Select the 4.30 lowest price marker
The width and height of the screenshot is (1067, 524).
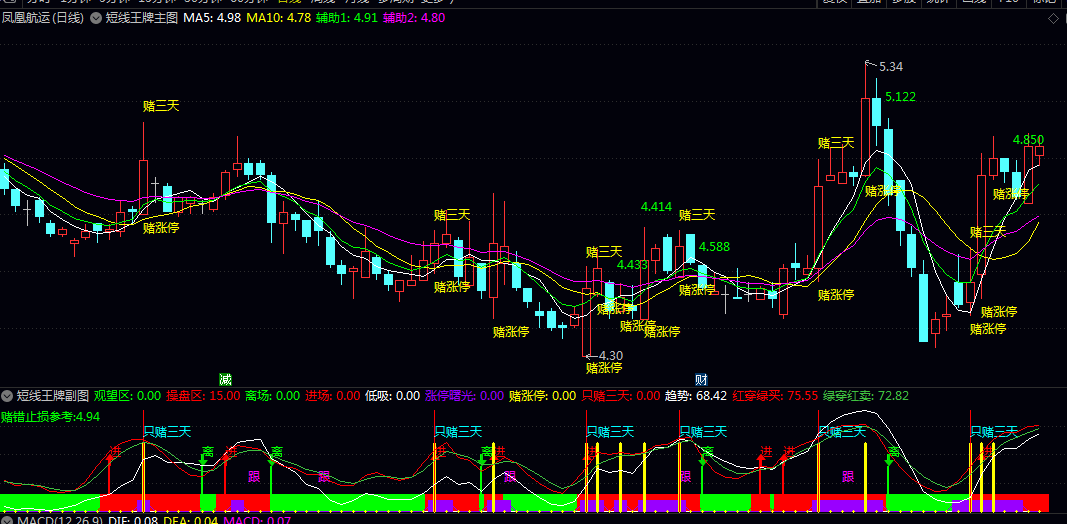coord(610,355)
